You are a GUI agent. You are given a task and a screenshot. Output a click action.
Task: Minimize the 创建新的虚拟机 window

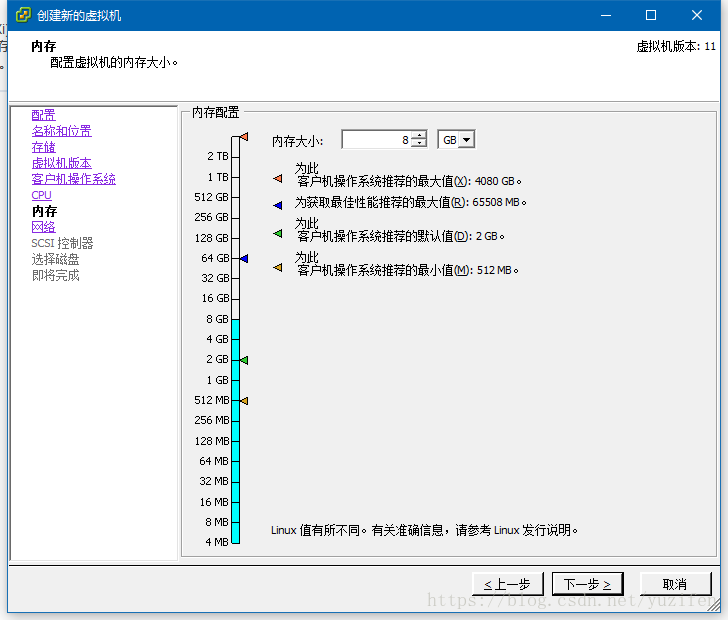[x=606, y=15]
